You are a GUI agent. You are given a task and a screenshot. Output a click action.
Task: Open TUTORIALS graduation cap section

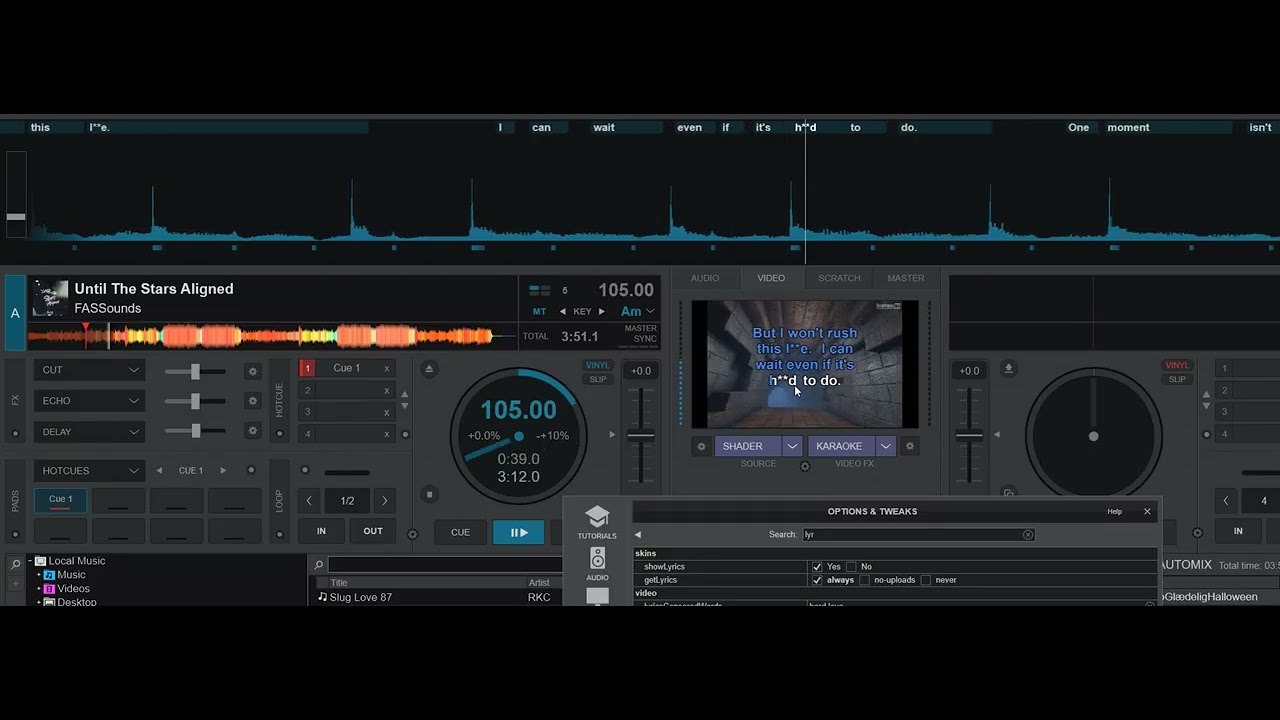pos(597,522)
